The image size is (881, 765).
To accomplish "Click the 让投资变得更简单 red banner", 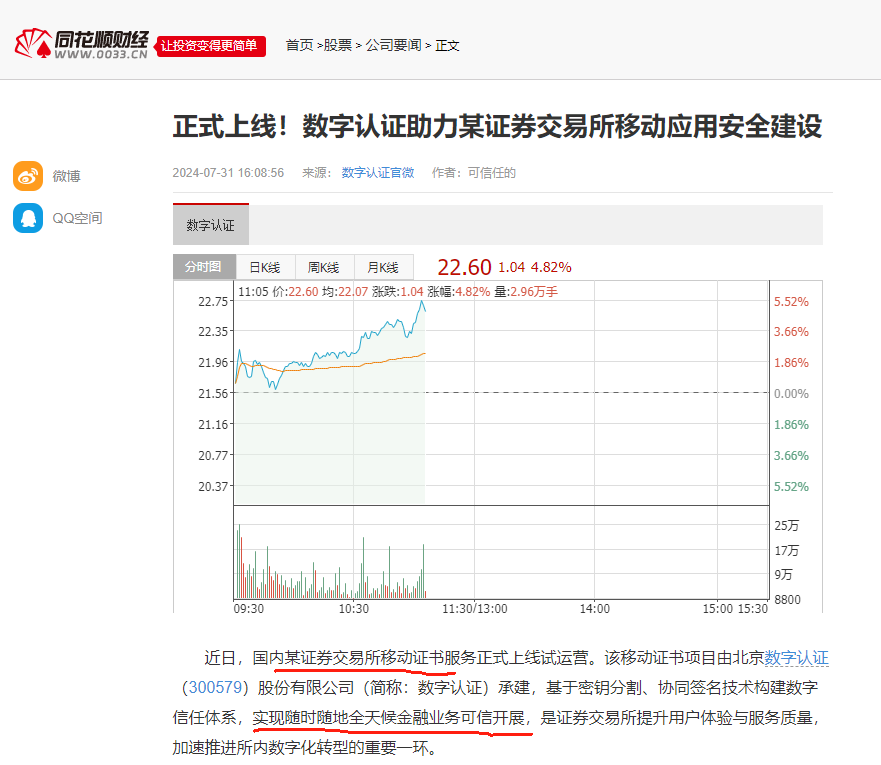I will coord(210,45).
